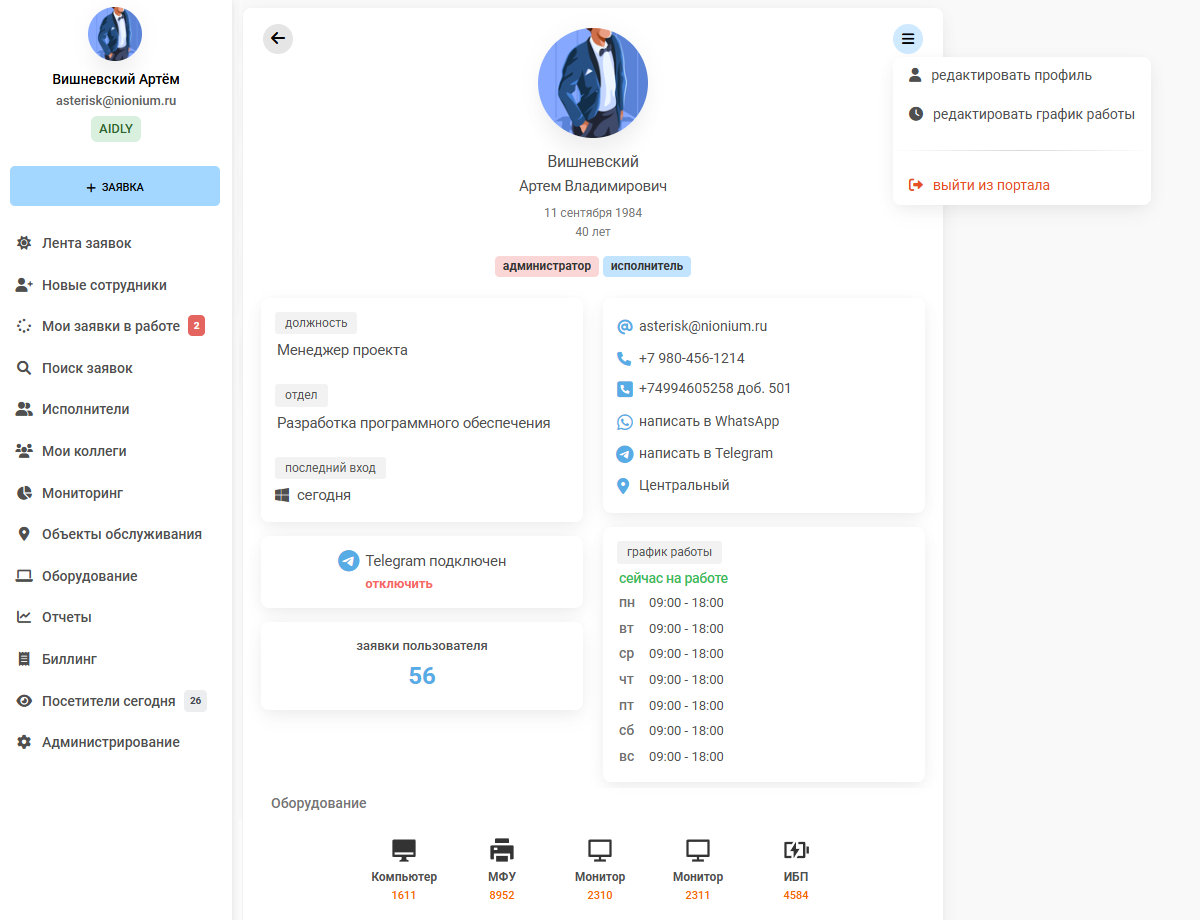Open 'Лента заявок' in sidebar

click(x=86, y=243)
